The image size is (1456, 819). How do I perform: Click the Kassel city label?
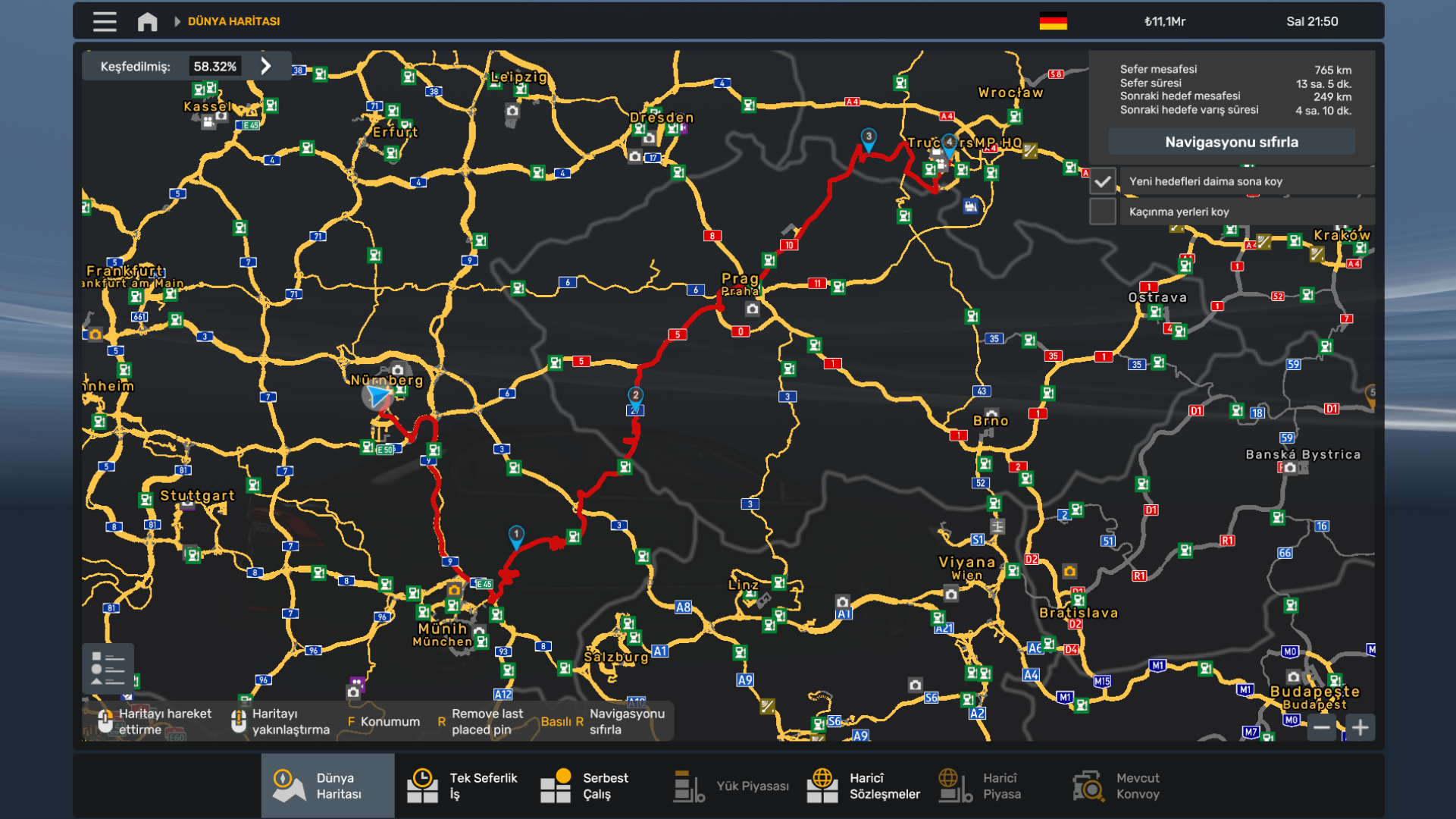[207, 106]
